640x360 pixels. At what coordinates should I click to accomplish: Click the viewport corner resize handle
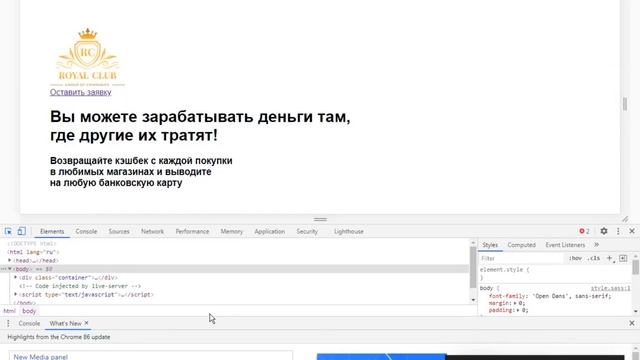[624, 219]
